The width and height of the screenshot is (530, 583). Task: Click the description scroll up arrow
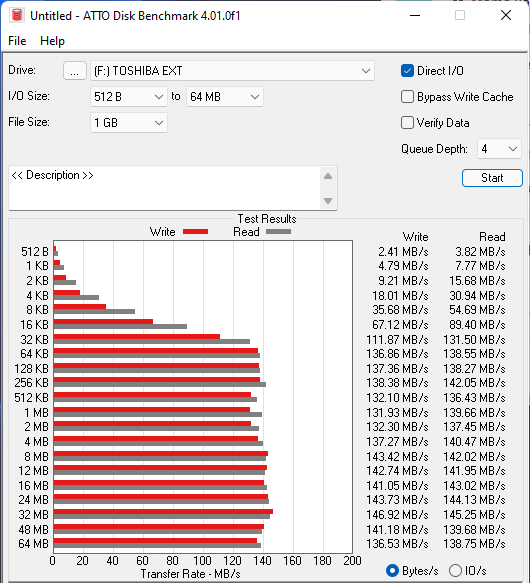[328, 176]
